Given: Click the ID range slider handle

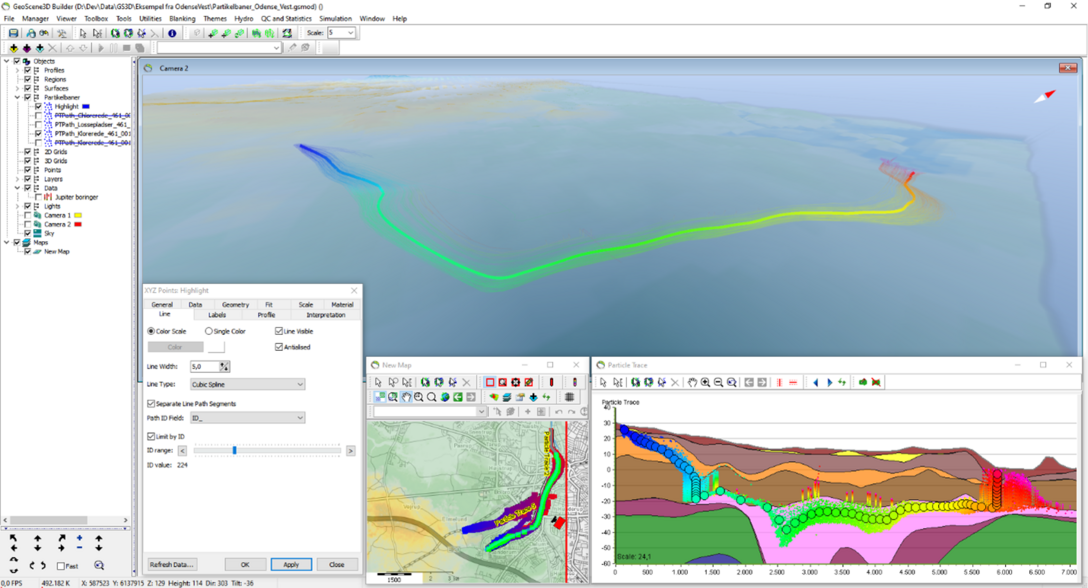Looking at the screenshot, I should click(x=235, y=451).
